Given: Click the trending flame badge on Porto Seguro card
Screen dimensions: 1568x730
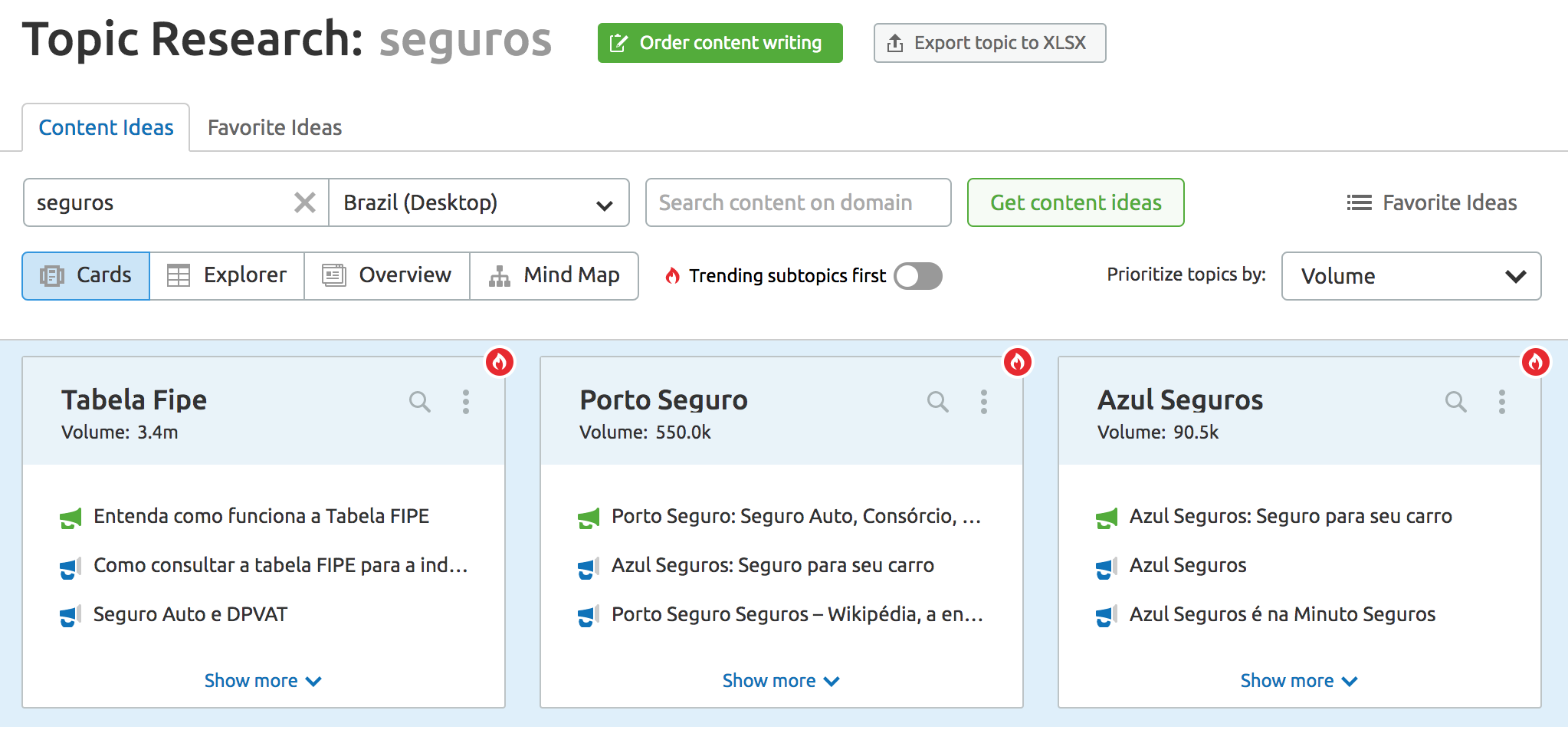Looking at the screenshot, I should pyautogui.click(x=1018, y=361).
